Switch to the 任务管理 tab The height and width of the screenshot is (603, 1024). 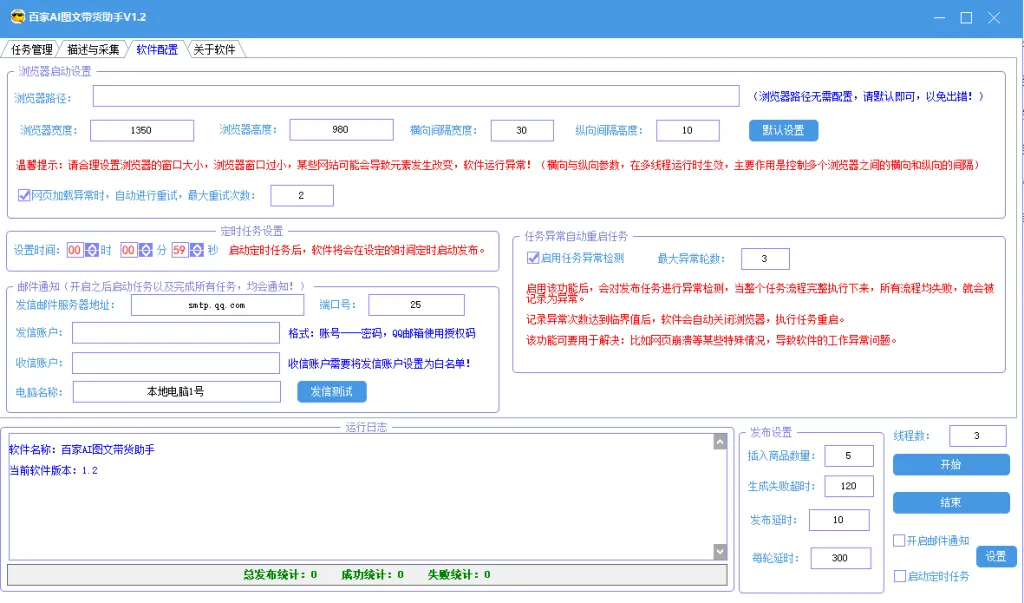tap(31, 50)
